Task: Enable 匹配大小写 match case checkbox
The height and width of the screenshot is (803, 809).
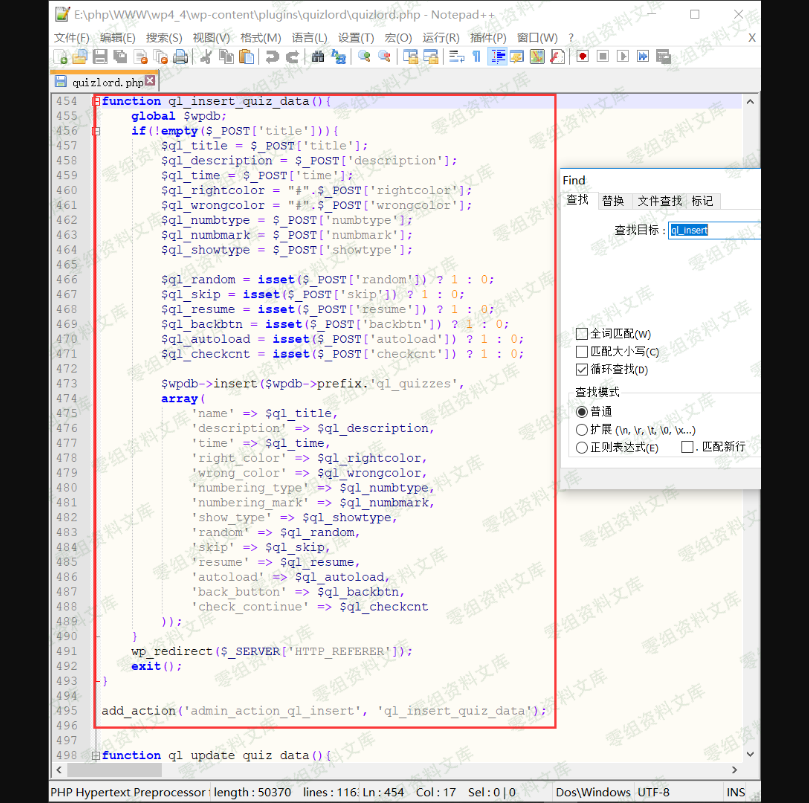Action: [x=582, y=352]
